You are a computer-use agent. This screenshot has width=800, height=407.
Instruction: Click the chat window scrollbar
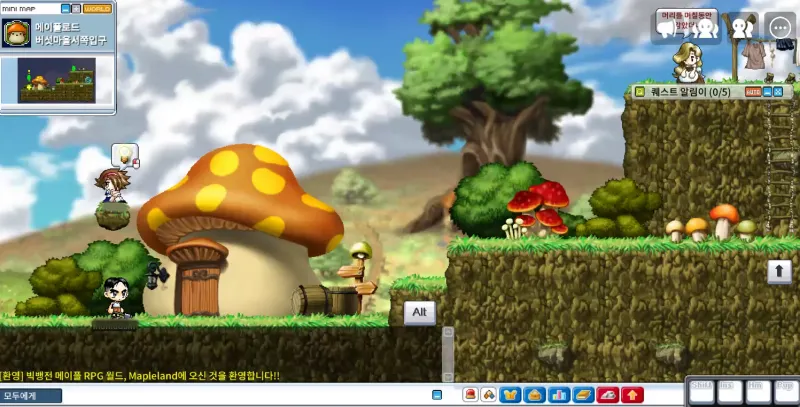[x=447, y=354]
